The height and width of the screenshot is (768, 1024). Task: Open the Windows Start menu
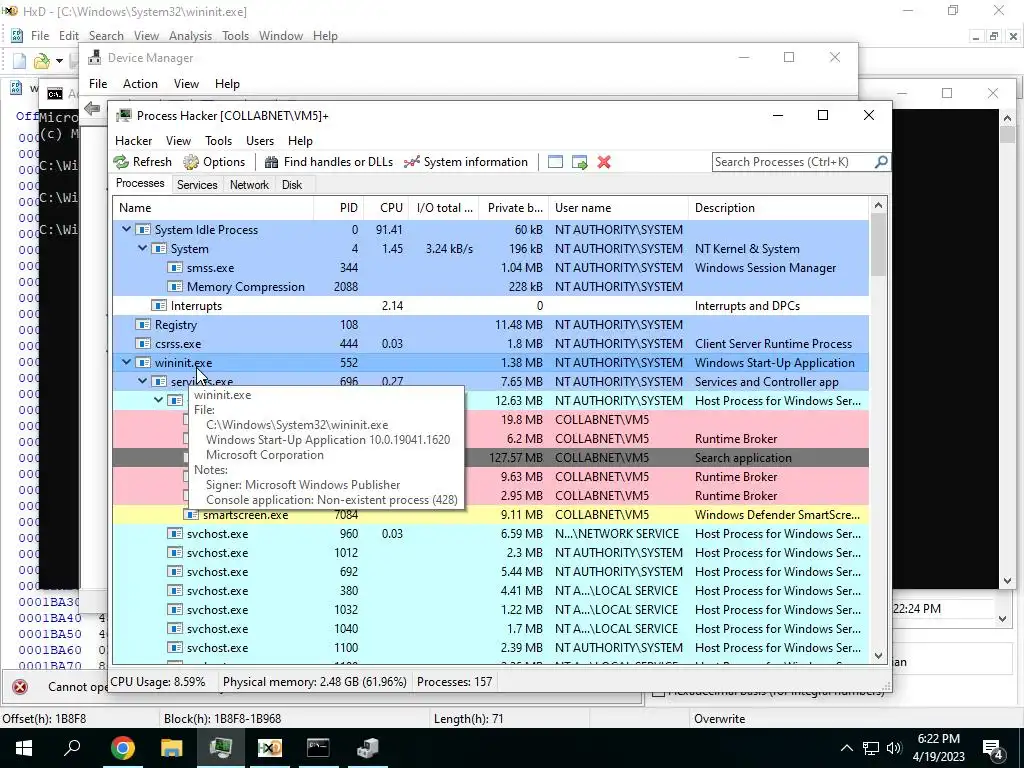tap(24, 748)
